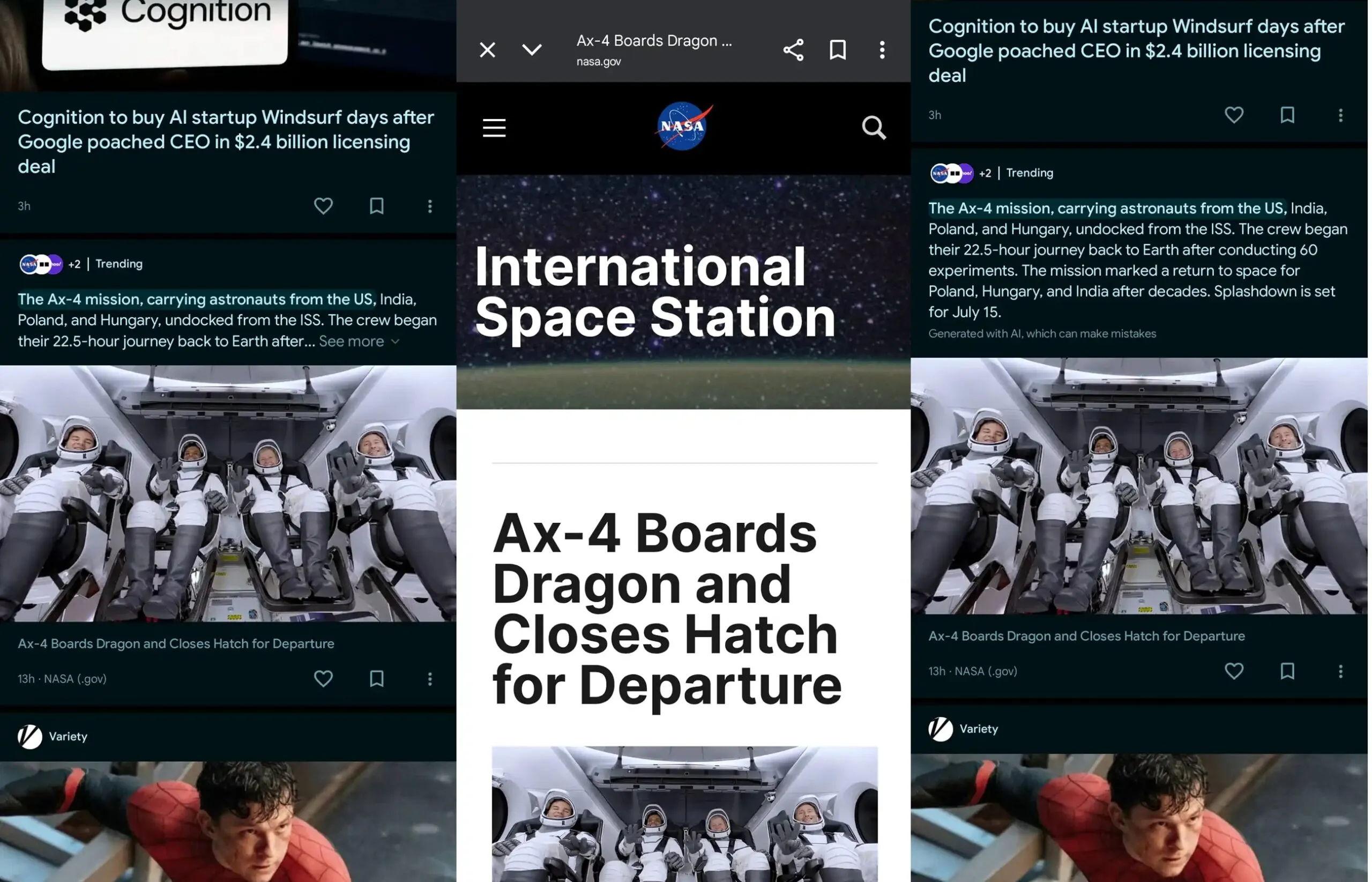
Task: Open the astronauts image in left panel
Action: [228, 494]
